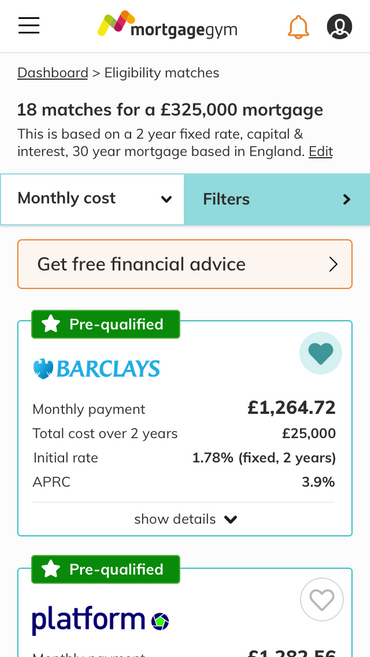The height and width of the screenshot is (657, 370).
Task: Select the Barclays monthly payment amount
Action: coord(292,408)
